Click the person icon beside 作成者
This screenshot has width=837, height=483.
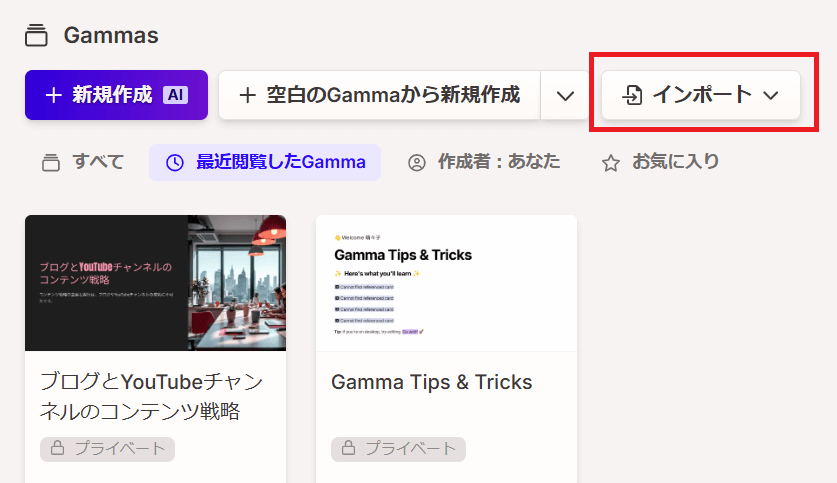click(417, 163)
